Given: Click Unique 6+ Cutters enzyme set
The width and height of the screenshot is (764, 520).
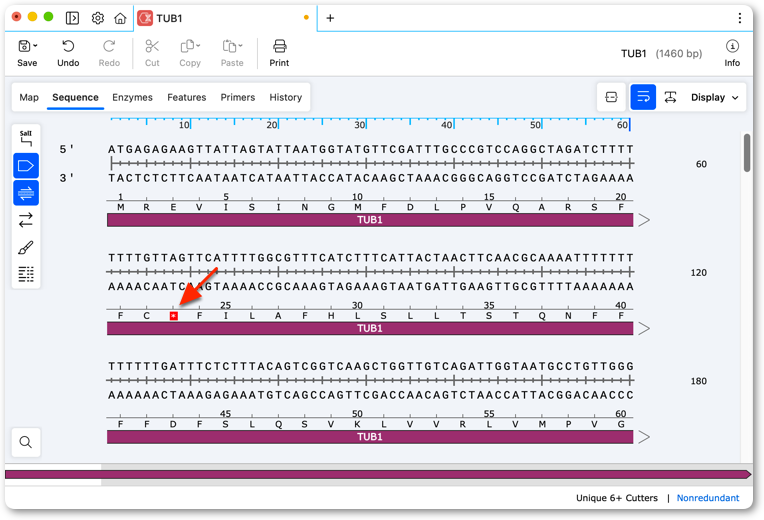Looking at the screenshot, I should coord(617,498).
